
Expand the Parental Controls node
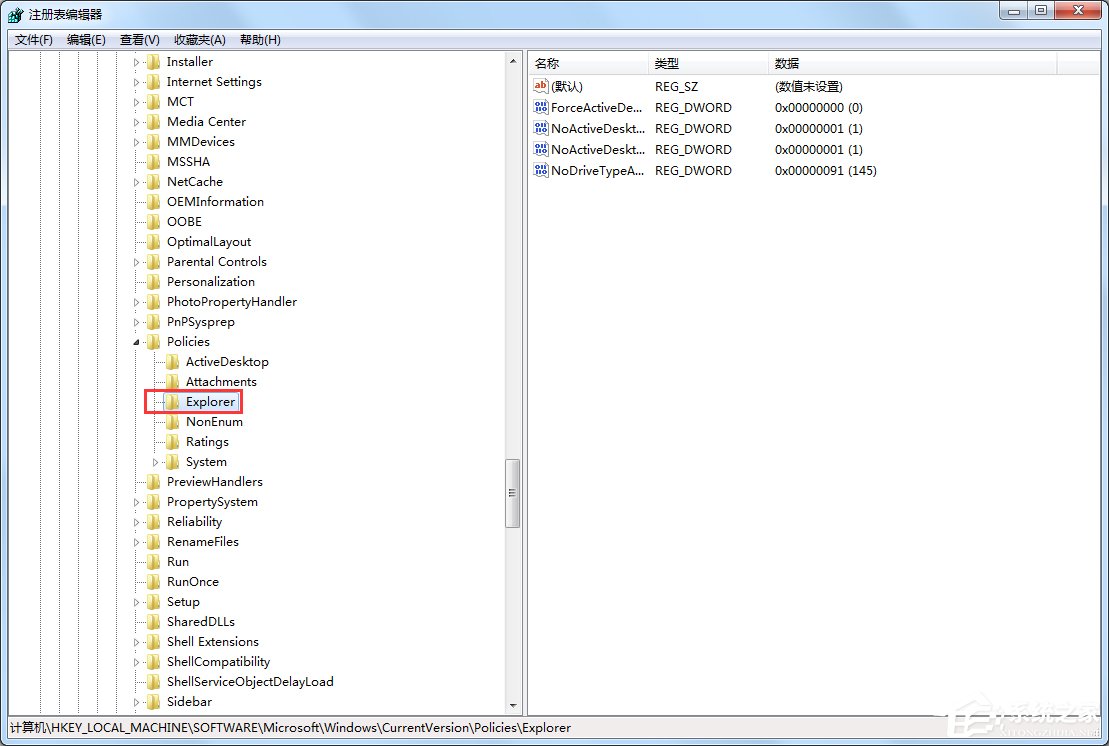136,261
